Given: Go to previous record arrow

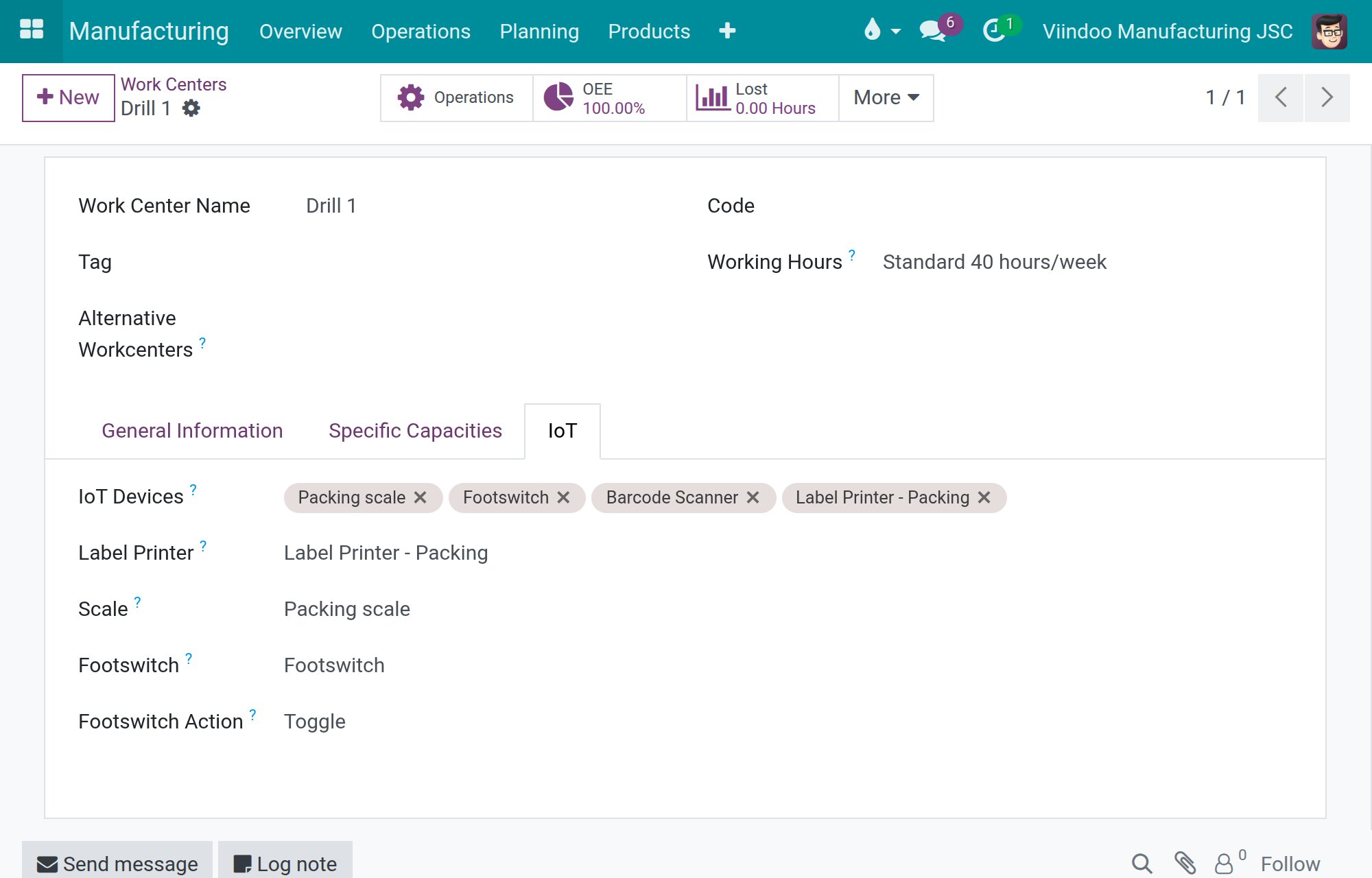Looking at the screenshot, I should click(x=1281, y=98).
